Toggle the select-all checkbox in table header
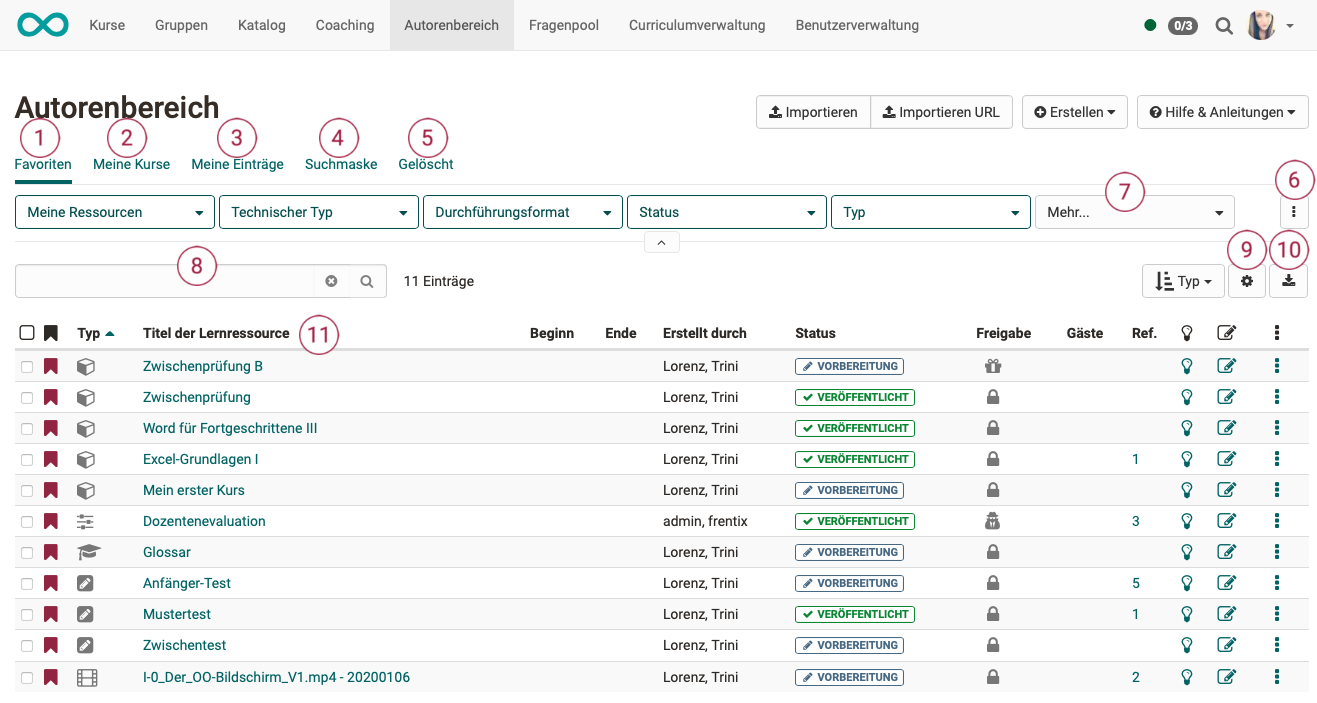Viewport: 1317px width, 703px height. click(x=27, y=333)
